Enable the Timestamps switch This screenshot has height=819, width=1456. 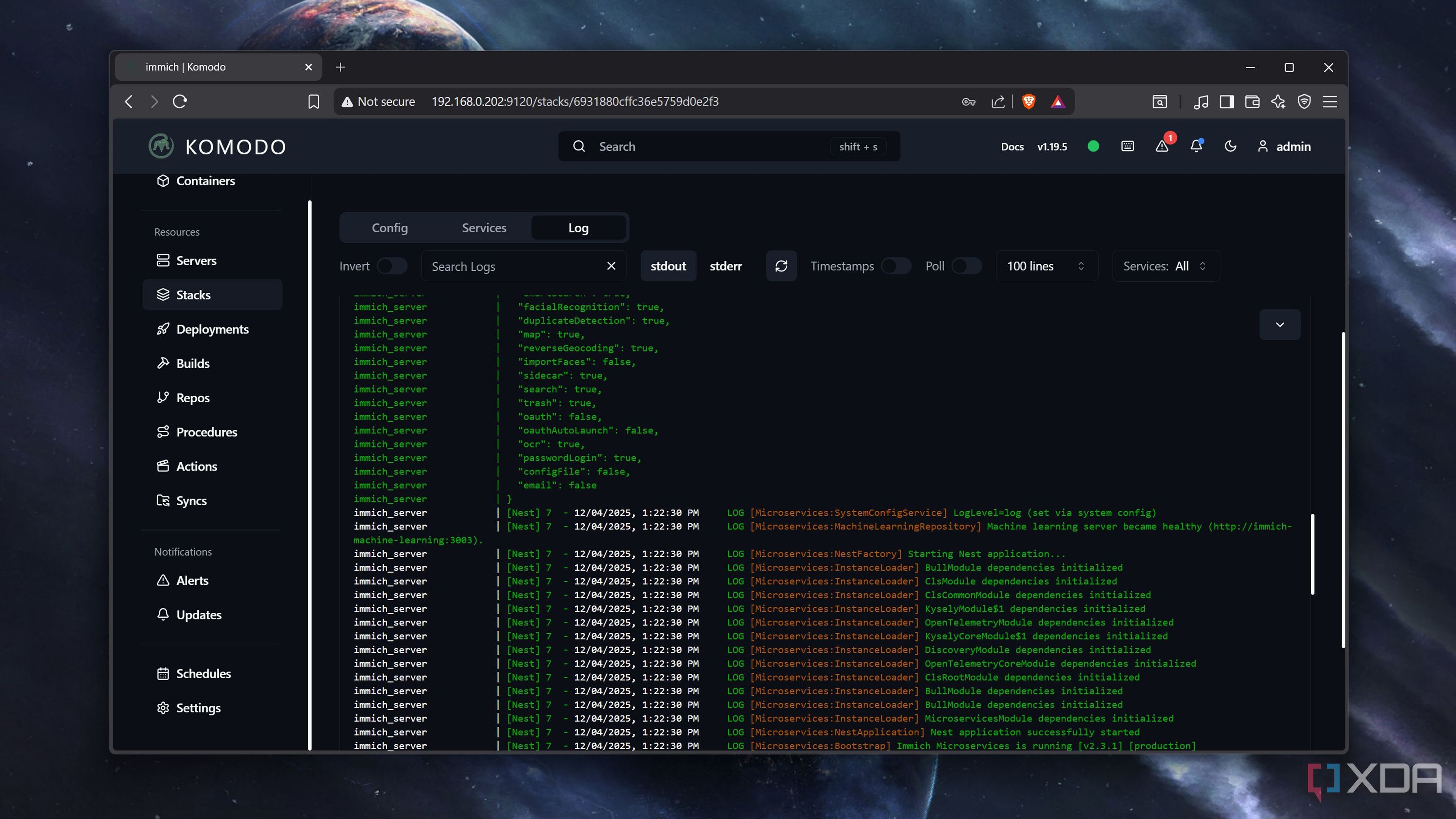point(896,266)
